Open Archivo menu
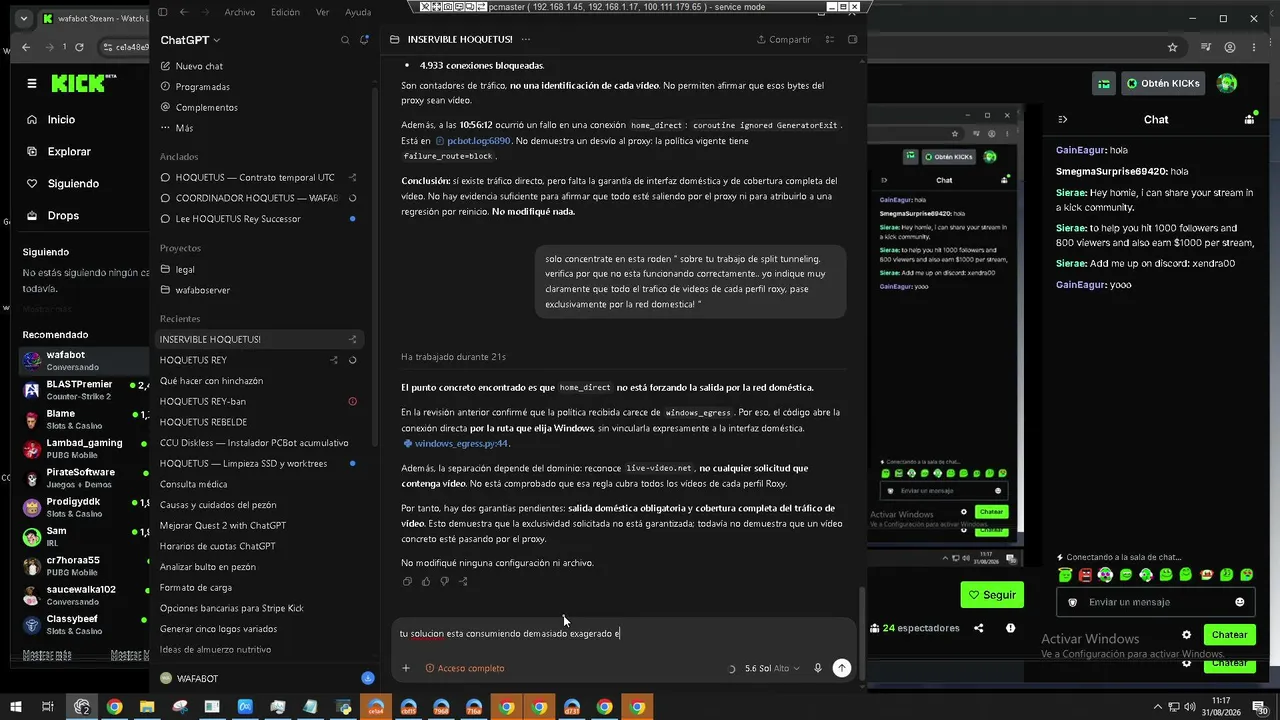This screenshot has width=1280, height=720. coord(240,12)
